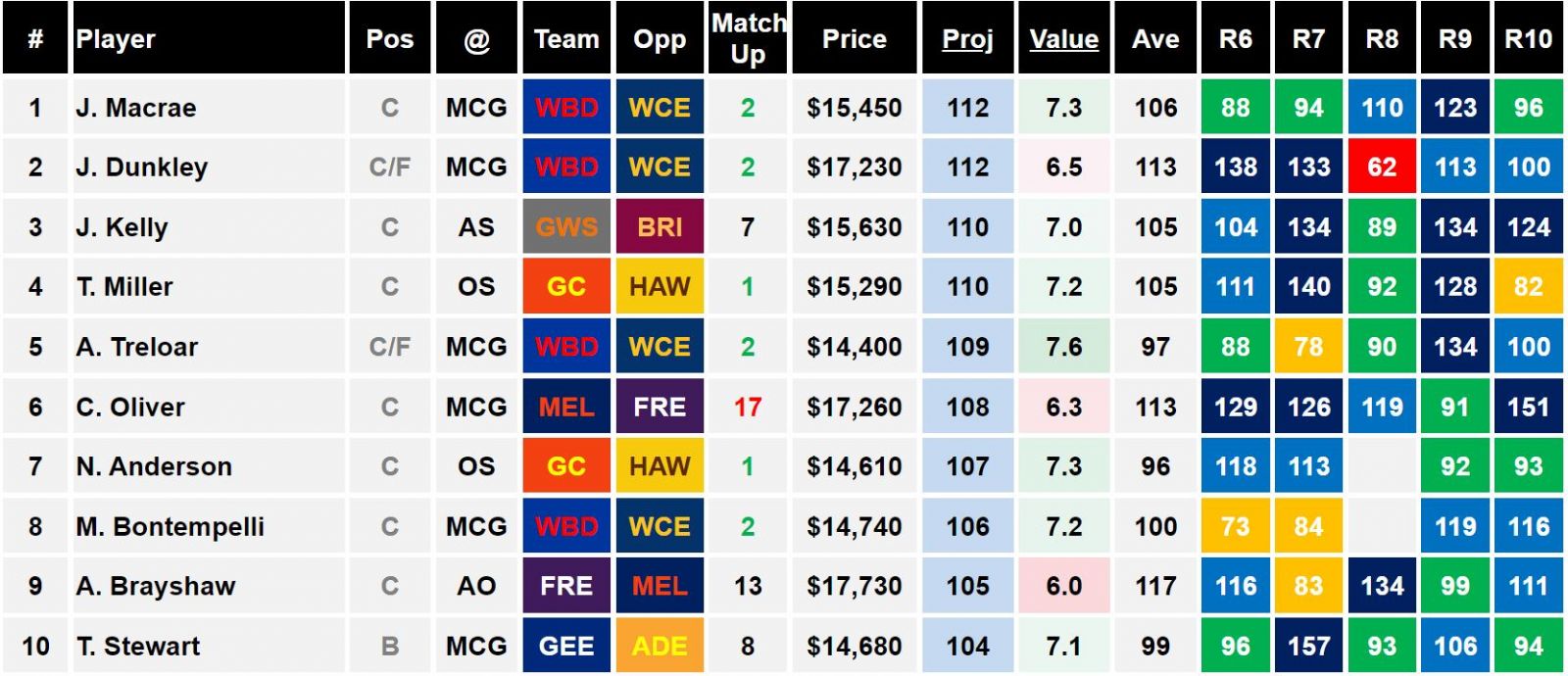1568x676 pixels.
Task: Click J. Macrae's WBD team badge
Action: [566, 107]
